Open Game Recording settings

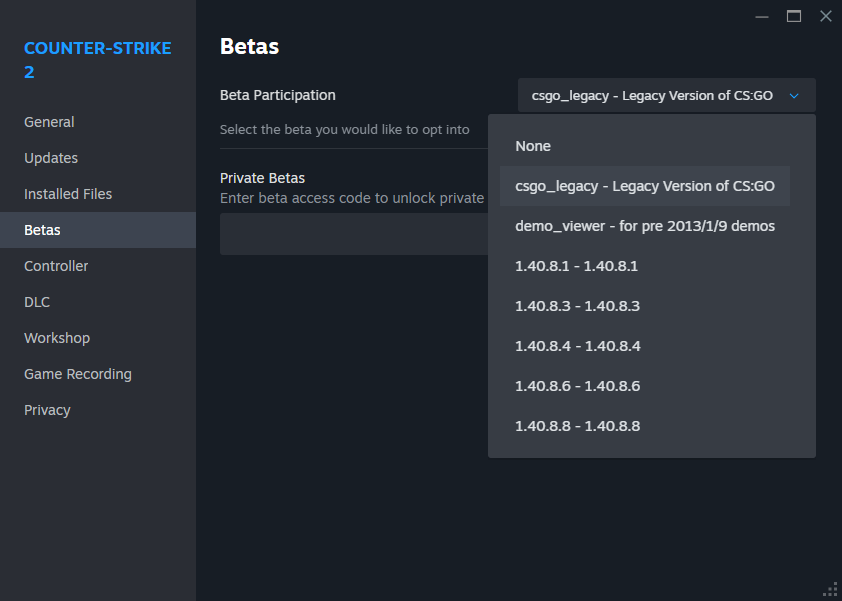coord(77,373)
